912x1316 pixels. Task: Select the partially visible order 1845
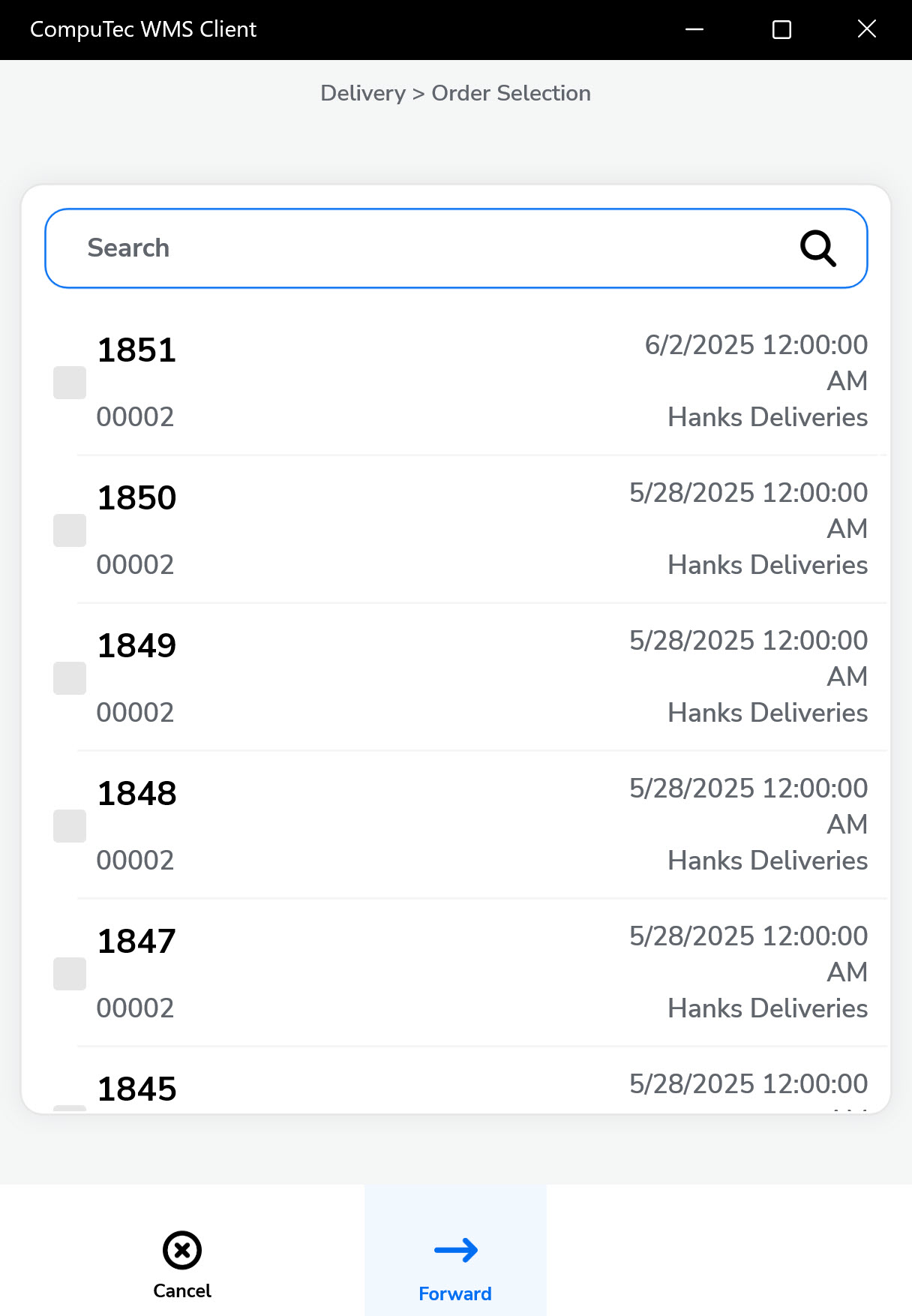tap(137, 1089)
